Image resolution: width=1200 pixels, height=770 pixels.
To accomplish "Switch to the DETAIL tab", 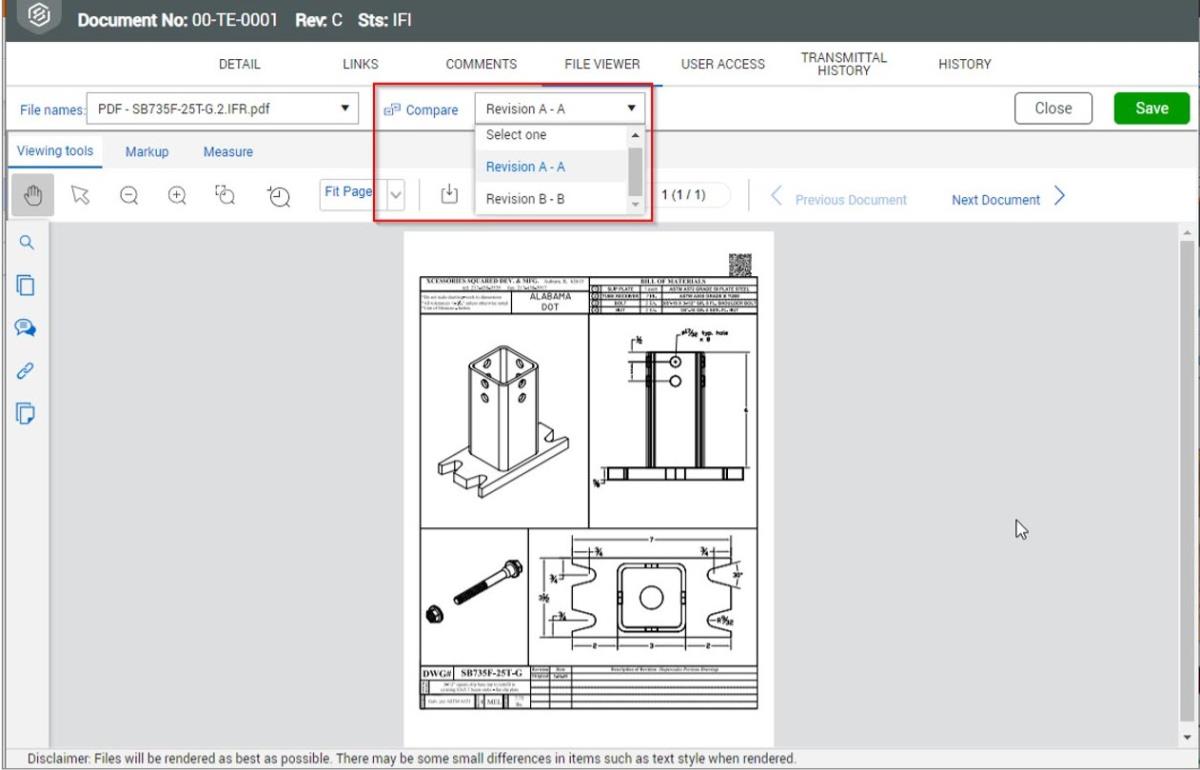I will click(239, 64).
